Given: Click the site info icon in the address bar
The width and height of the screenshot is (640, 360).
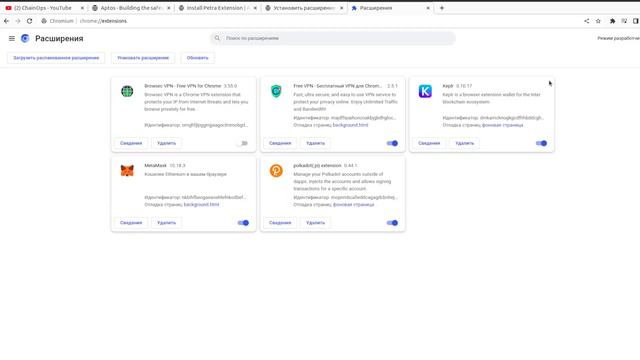Looking at the screenshot, I should tap(44, 21).
